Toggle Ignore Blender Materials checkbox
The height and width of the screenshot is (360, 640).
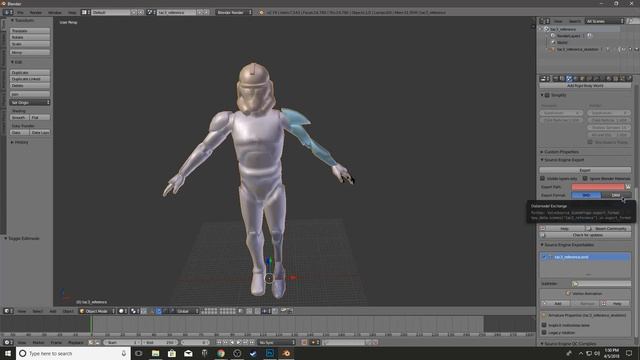click(x=585, y=179)
